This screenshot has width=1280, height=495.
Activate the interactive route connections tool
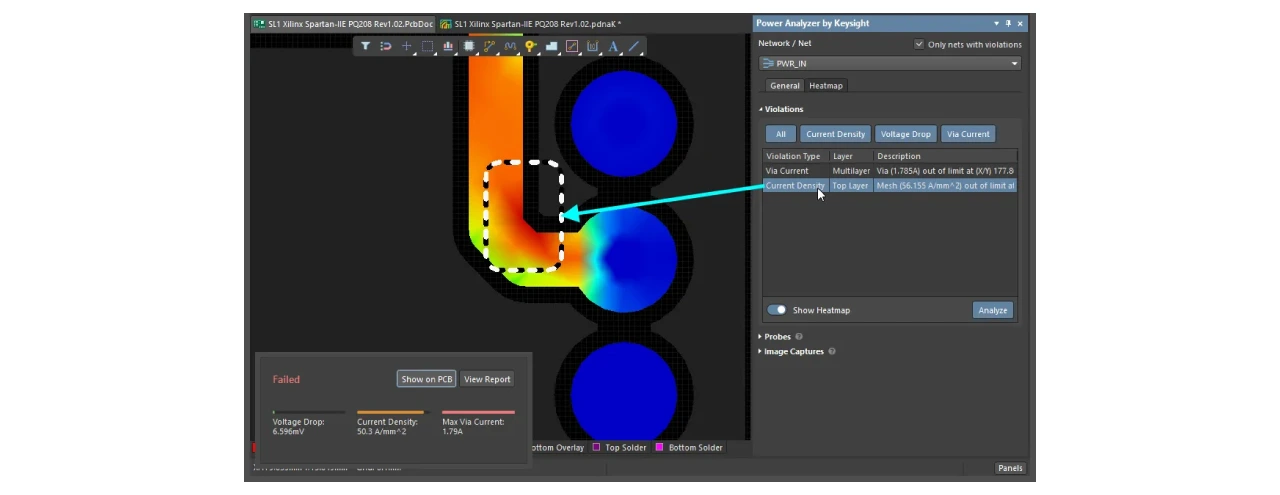point(489,46)
